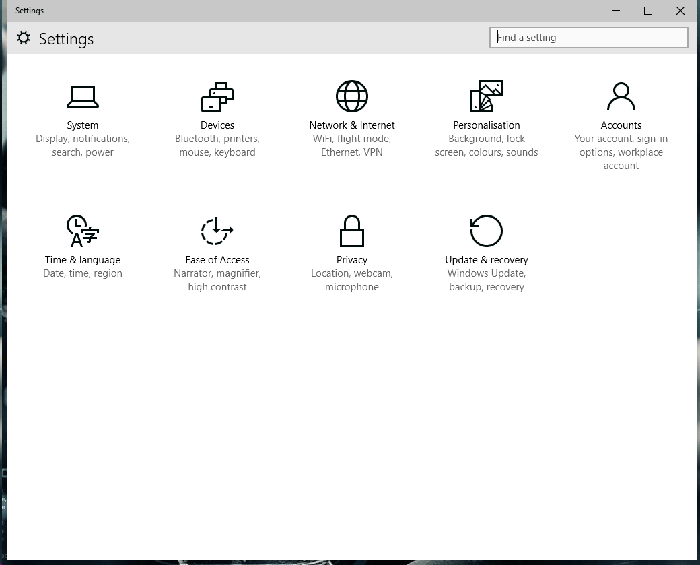Click the Update & recovery arrow icon

[486, 231]
